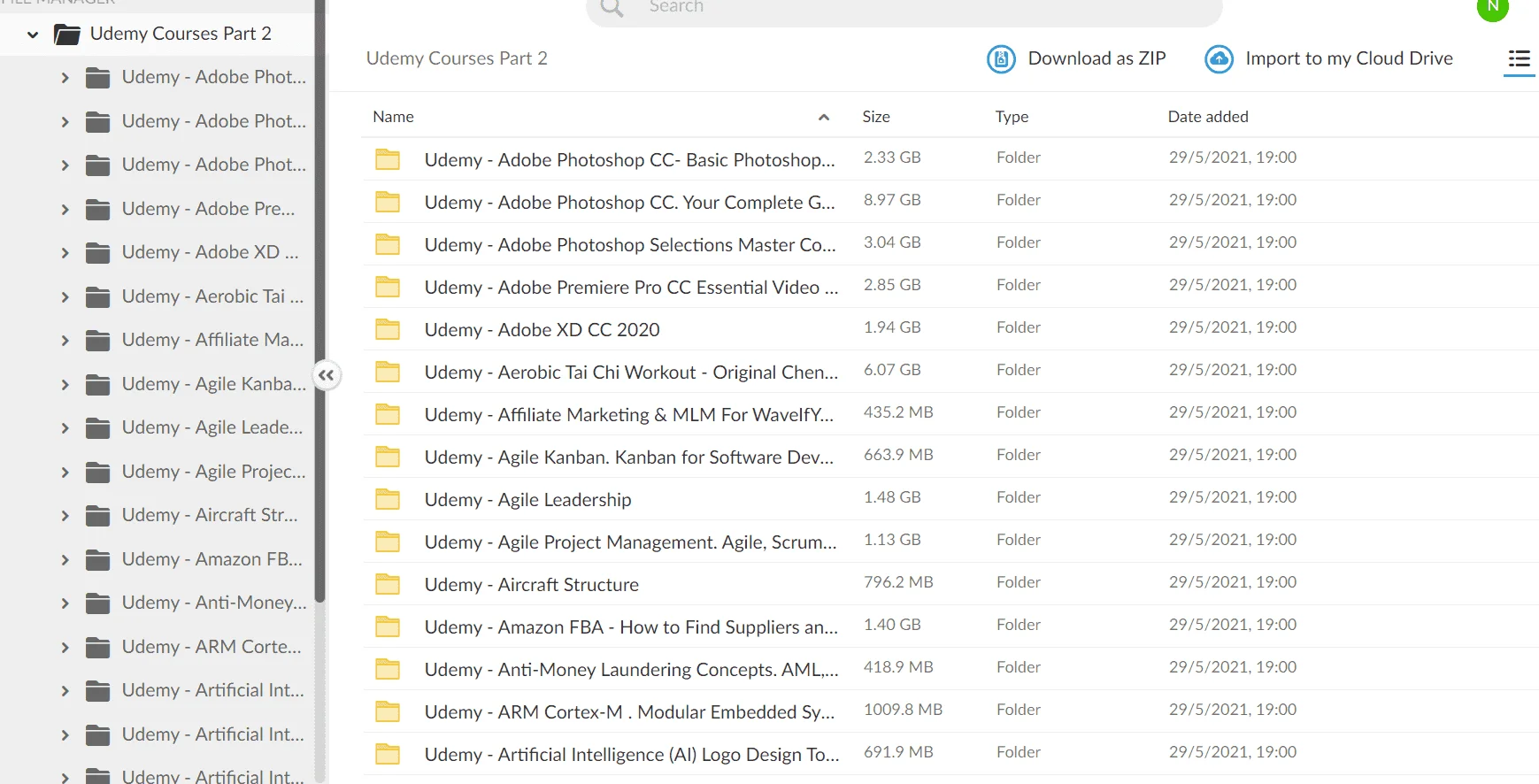1539x784 pixels.
Task: Click sidebar folder icon for Adobe XD
Action: (97, 253)
